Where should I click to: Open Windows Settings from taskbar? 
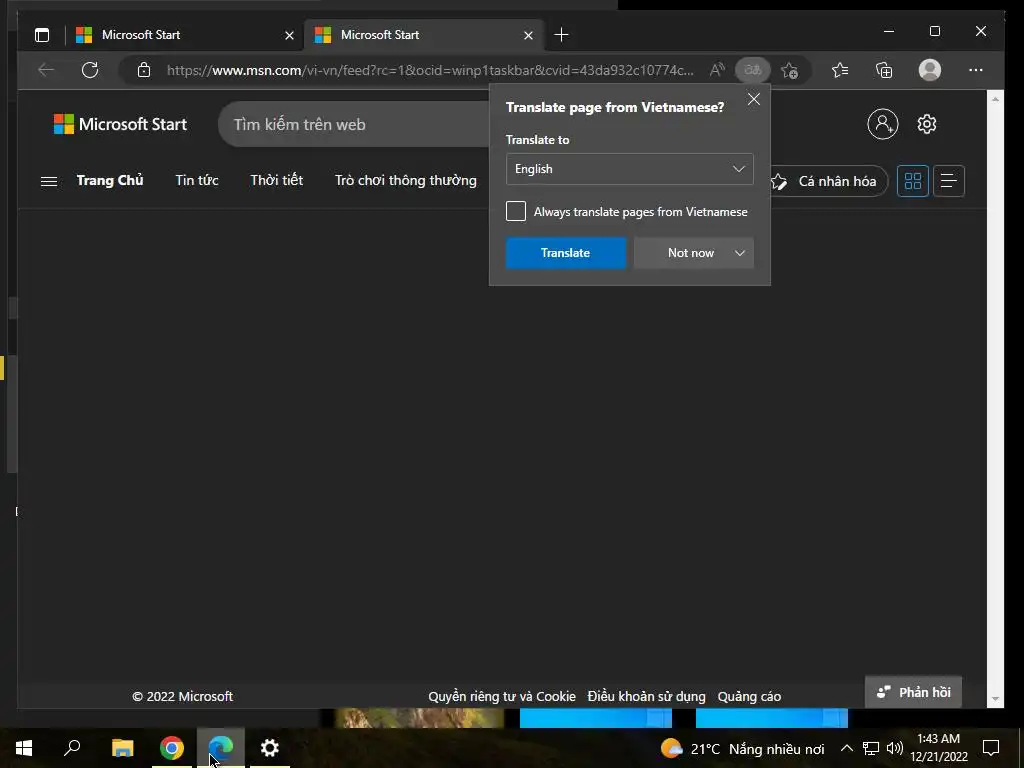(x=270, y=748)
